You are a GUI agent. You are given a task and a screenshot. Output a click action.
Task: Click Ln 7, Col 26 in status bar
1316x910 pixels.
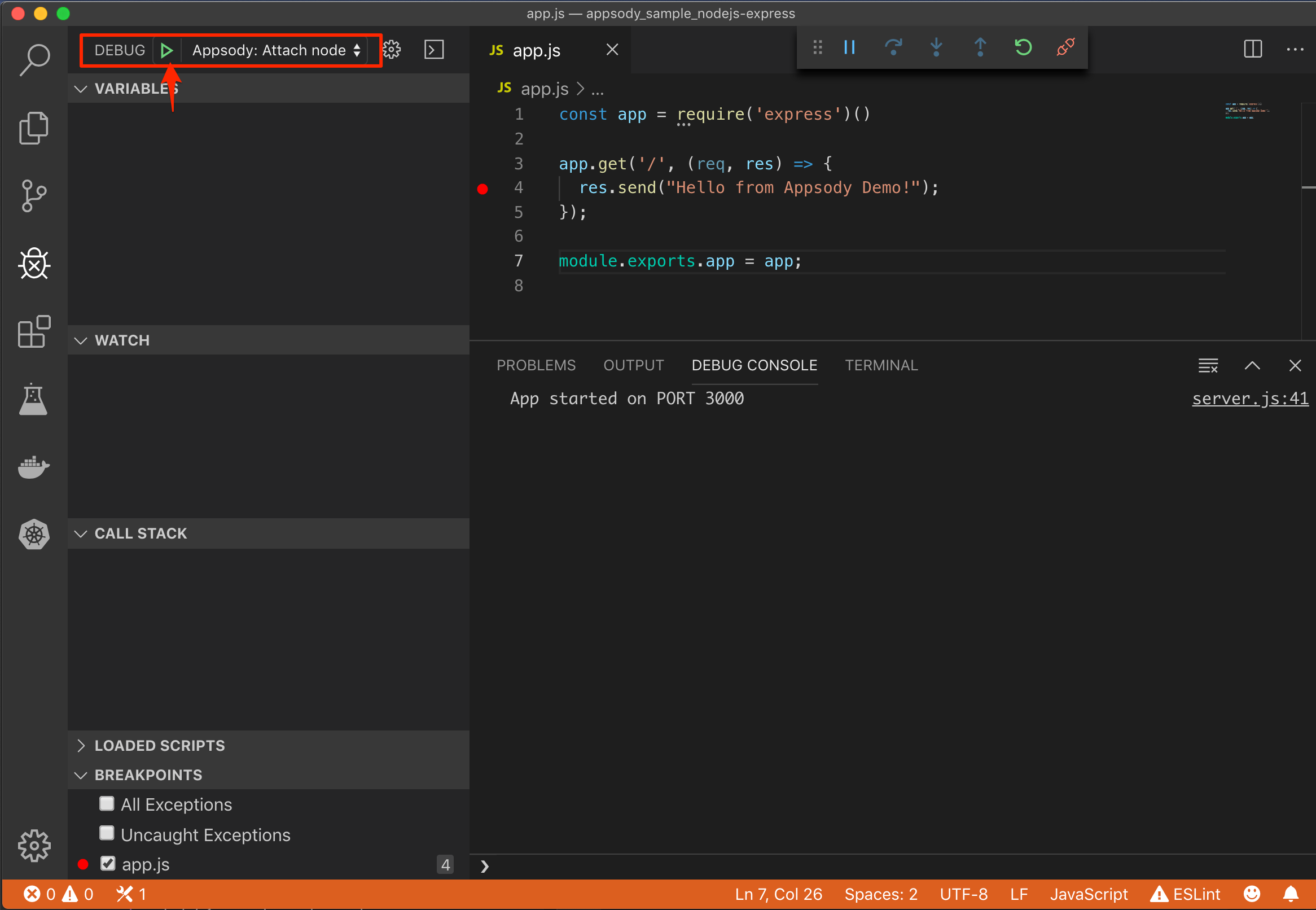point(779,894)
